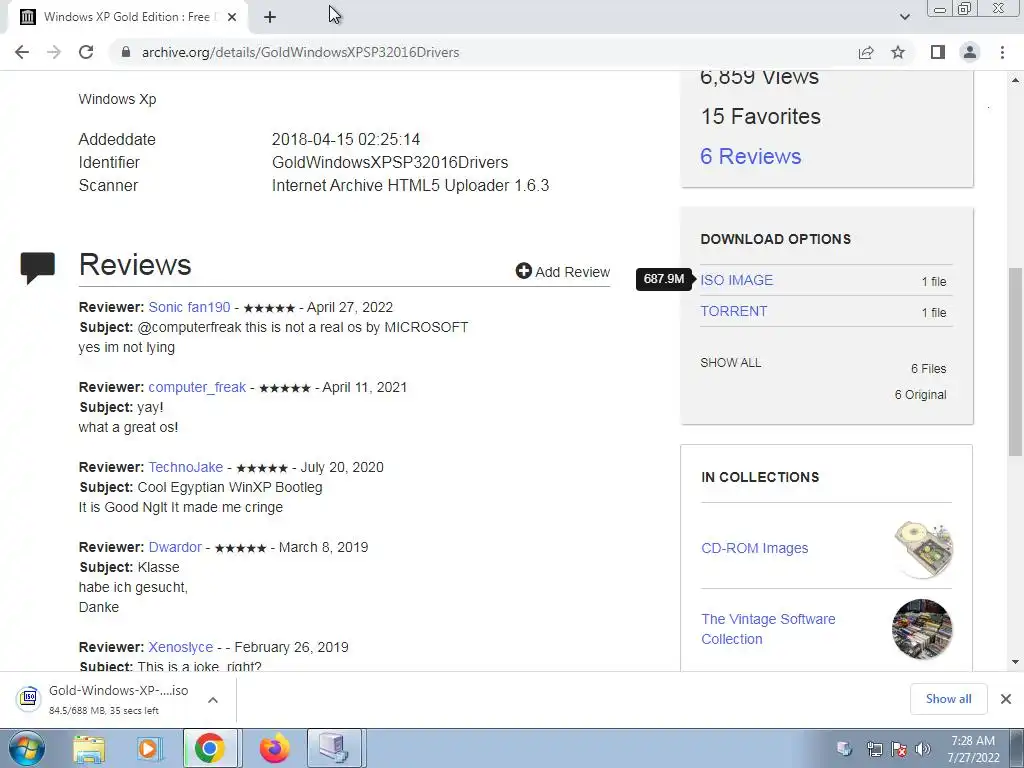This screenshot has width=1024, height=768.
Task: Open the Windows Start menu
Action: coord(26,748)
